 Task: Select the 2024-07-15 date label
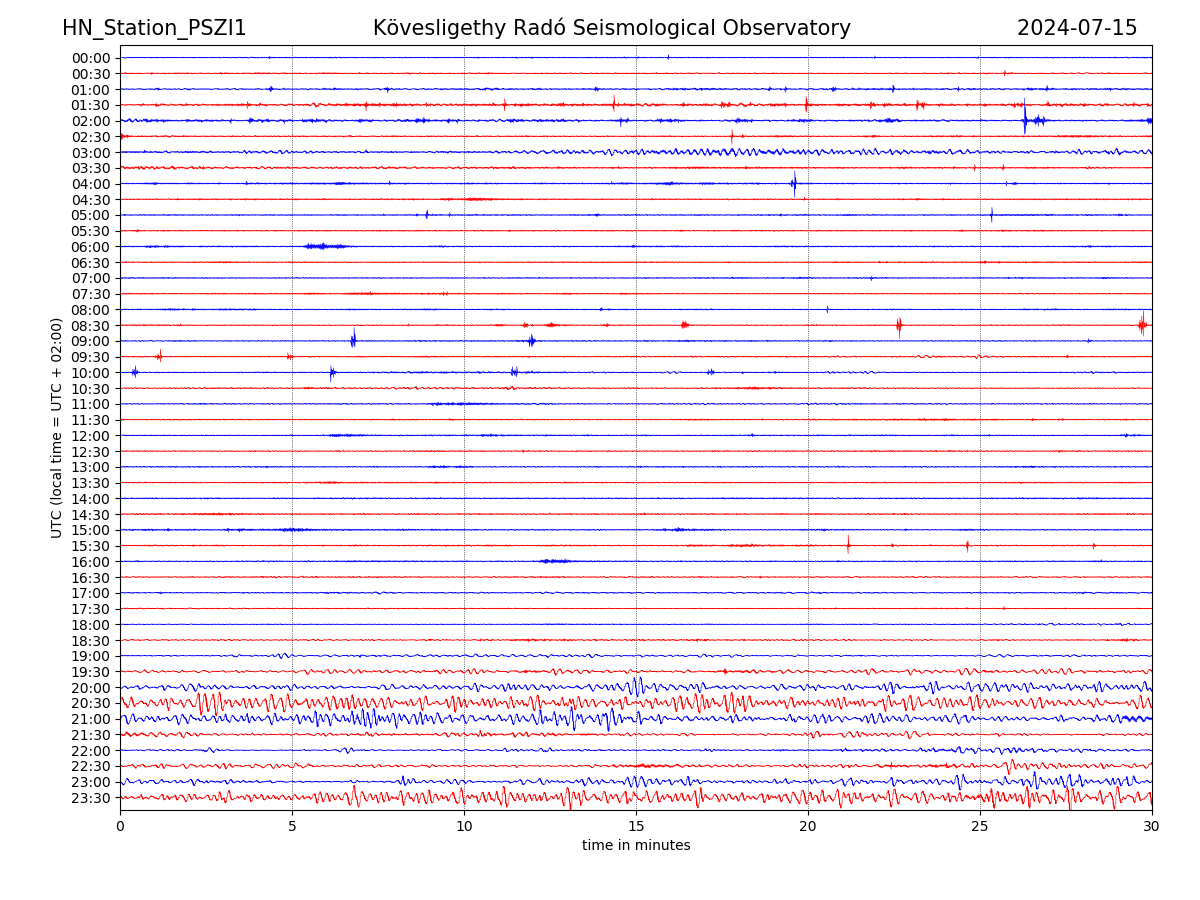point(1076,29)
